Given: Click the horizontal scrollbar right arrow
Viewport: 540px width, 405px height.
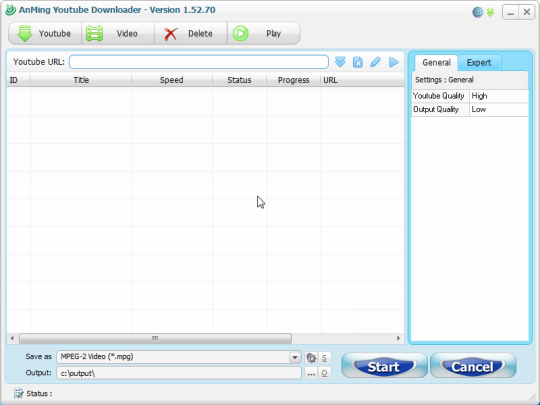Looking at the screenshot, I should (398, 338).
